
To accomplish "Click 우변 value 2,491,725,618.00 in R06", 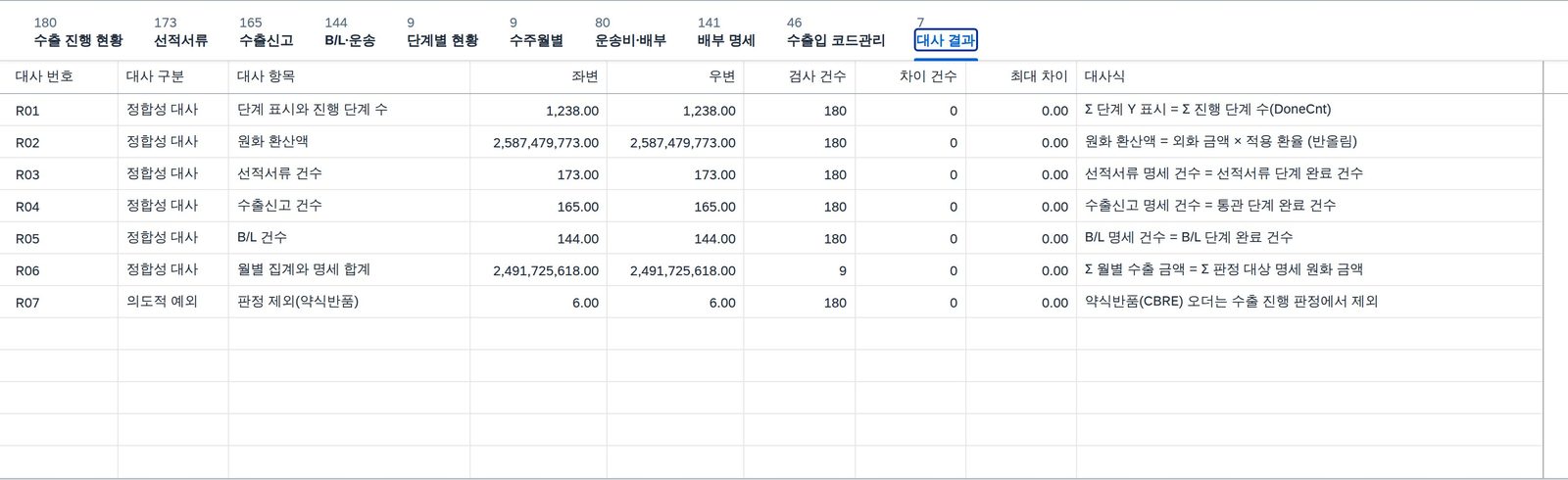I will click(x=675, y=269).
